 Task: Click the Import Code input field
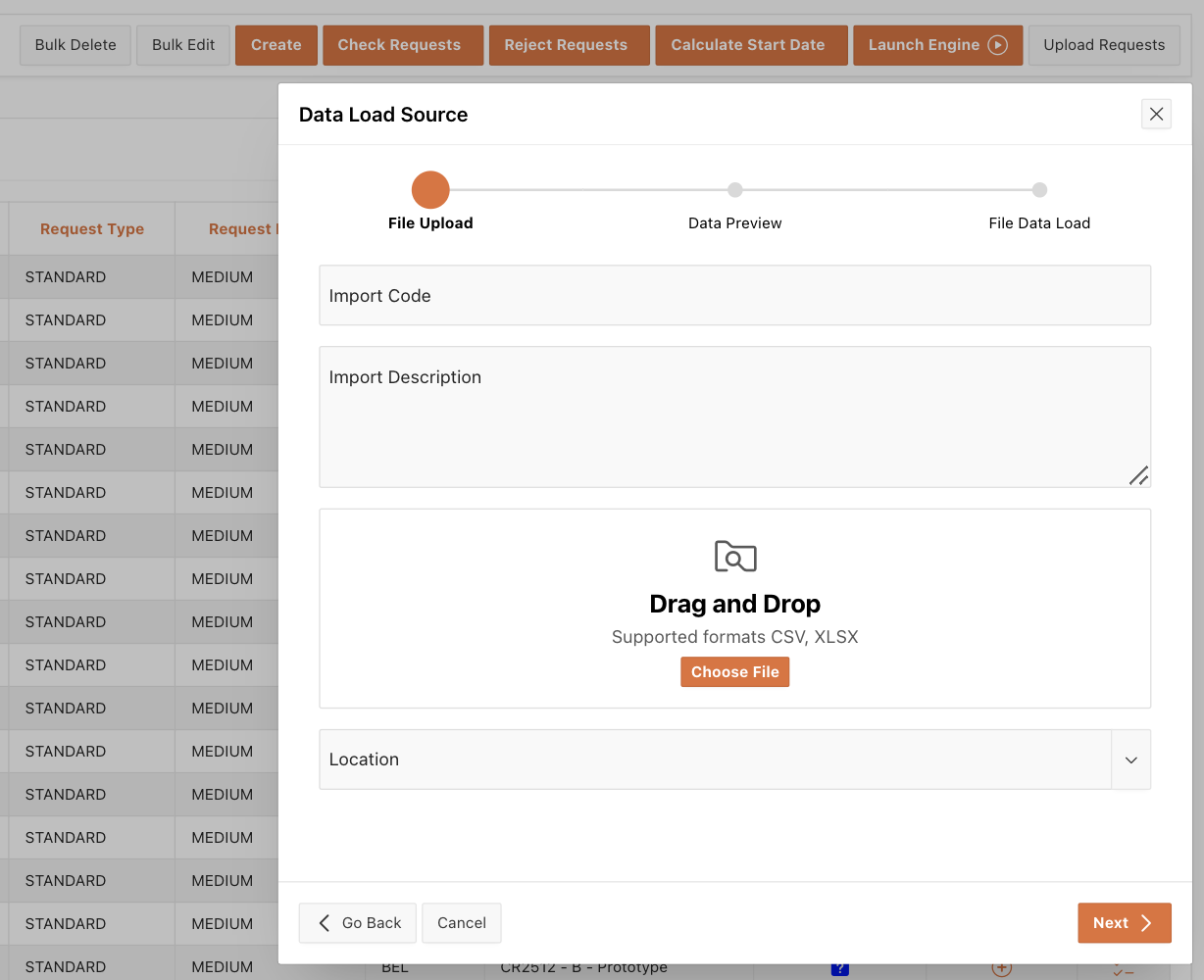734,295
